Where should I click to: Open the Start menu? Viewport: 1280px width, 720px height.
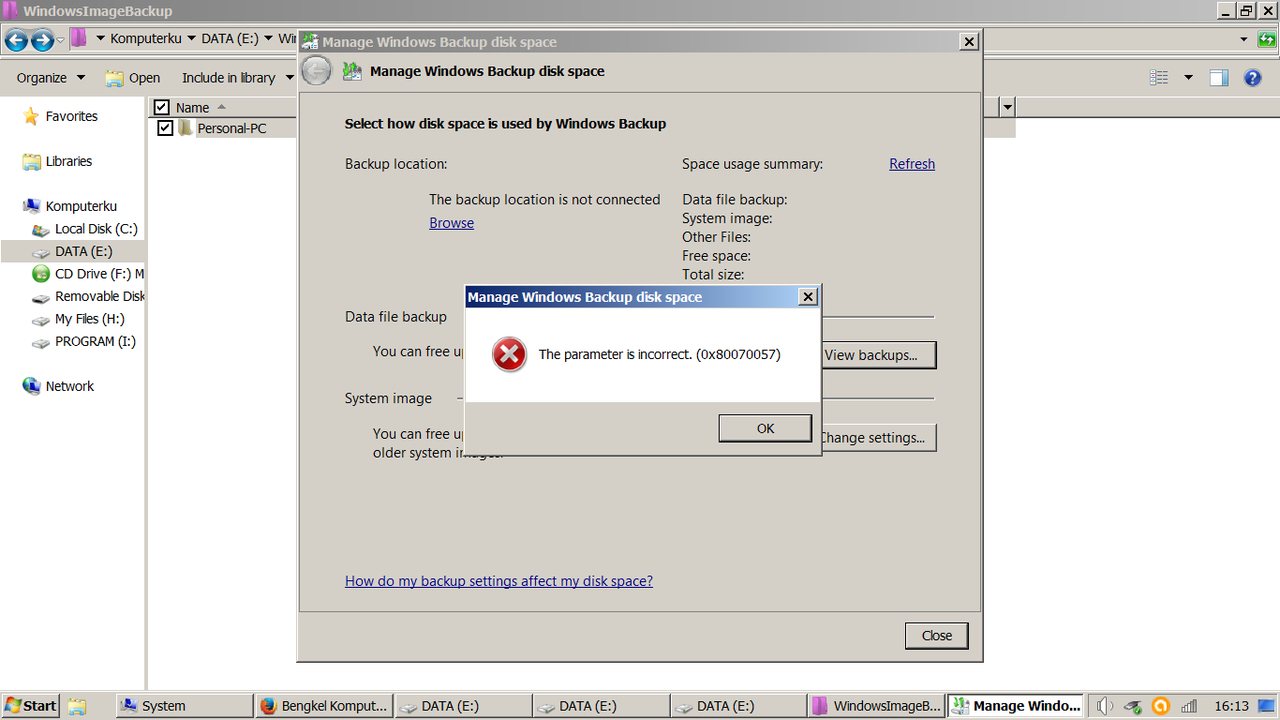(29, 705)
